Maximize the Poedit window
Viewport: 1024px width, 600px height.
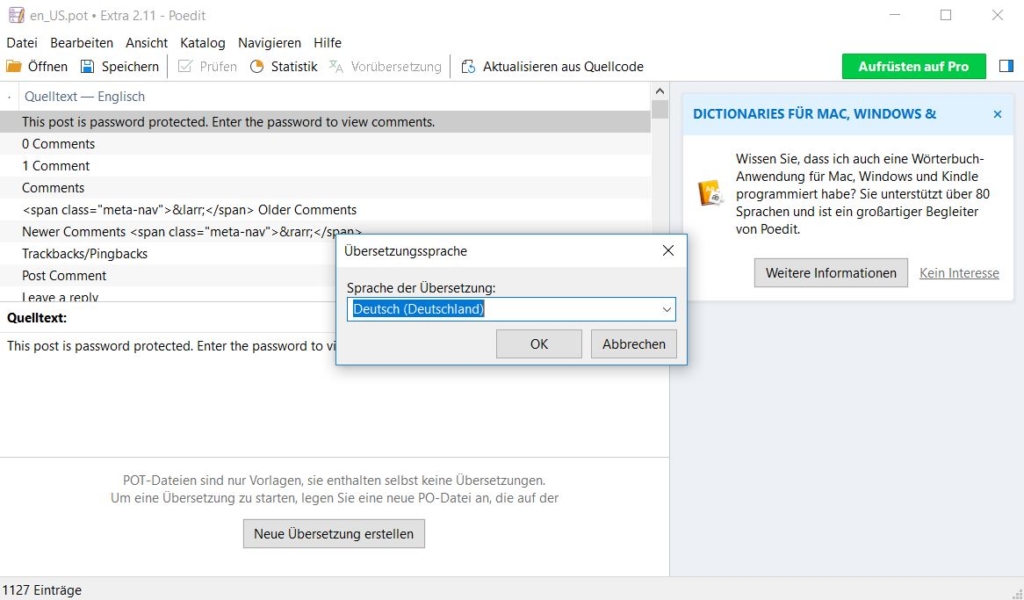click(x=946, y=15)
